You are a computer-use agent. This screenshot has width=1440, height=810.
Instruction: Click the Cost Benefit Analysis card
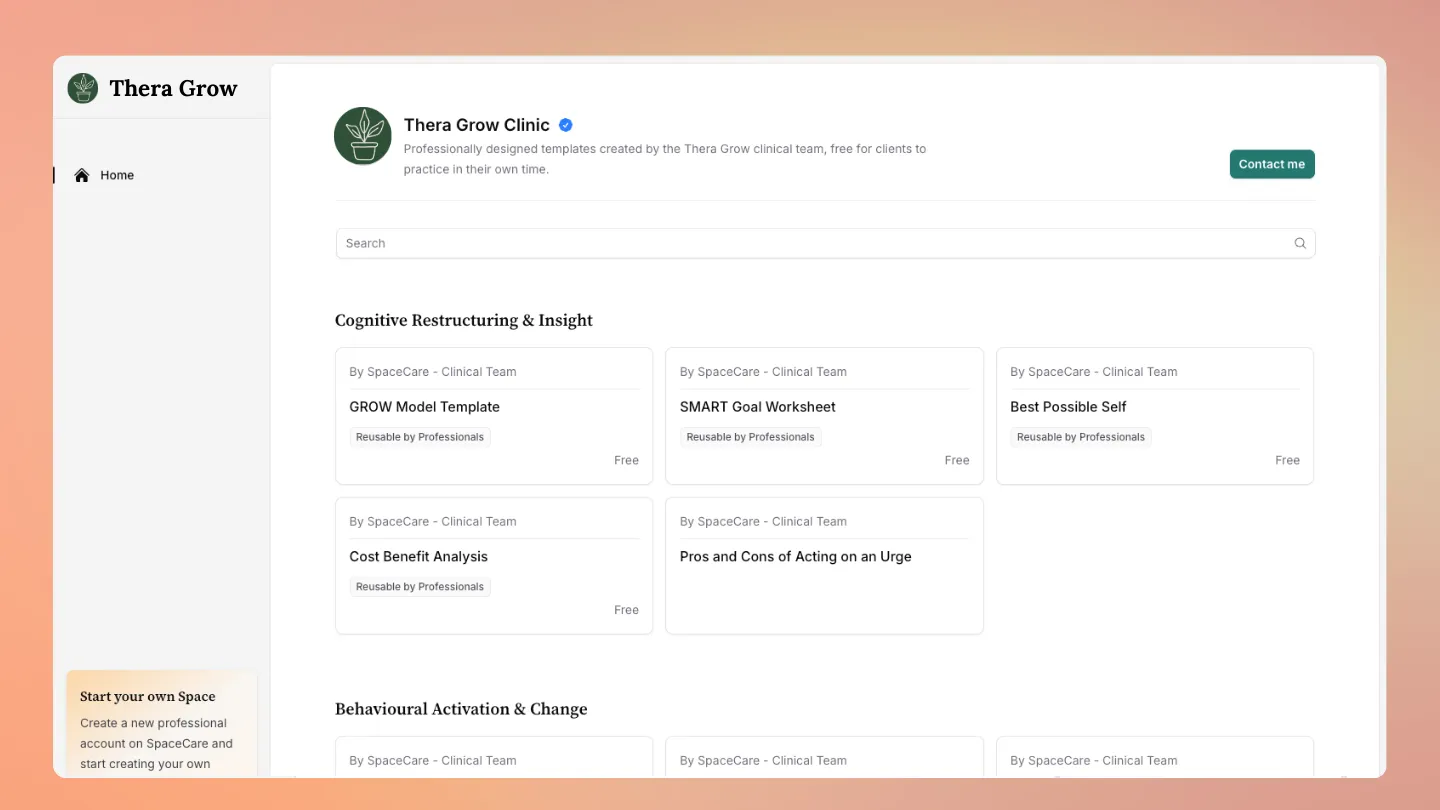493,565
